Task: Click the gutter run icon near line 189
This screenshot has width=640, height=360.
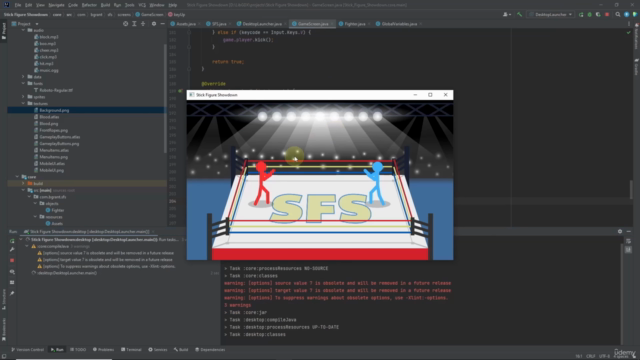Action: (x=180, y=91)
